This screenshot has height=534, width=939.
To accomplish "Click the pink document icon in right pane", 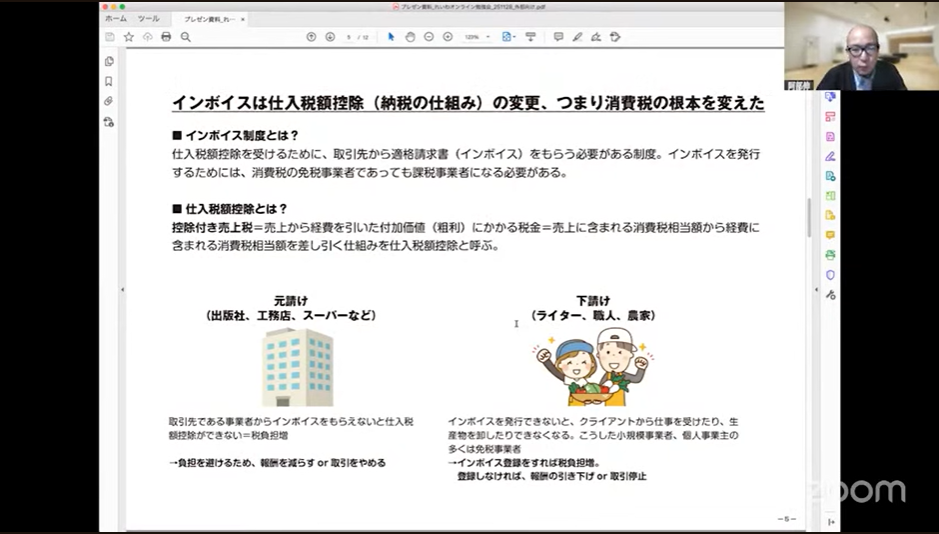I will coord(830,136).
